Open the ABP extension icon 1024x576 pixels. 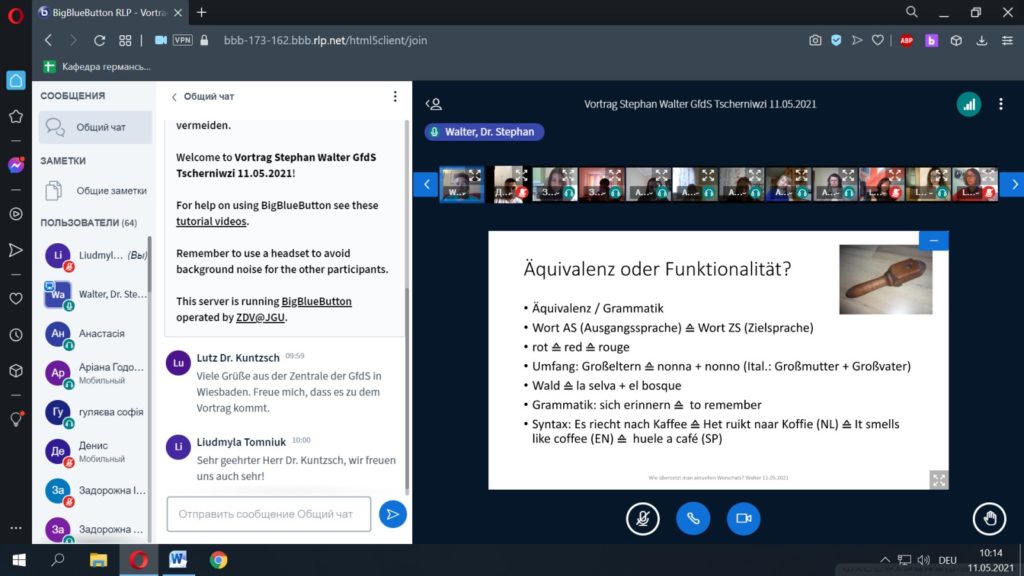[906, 40]
